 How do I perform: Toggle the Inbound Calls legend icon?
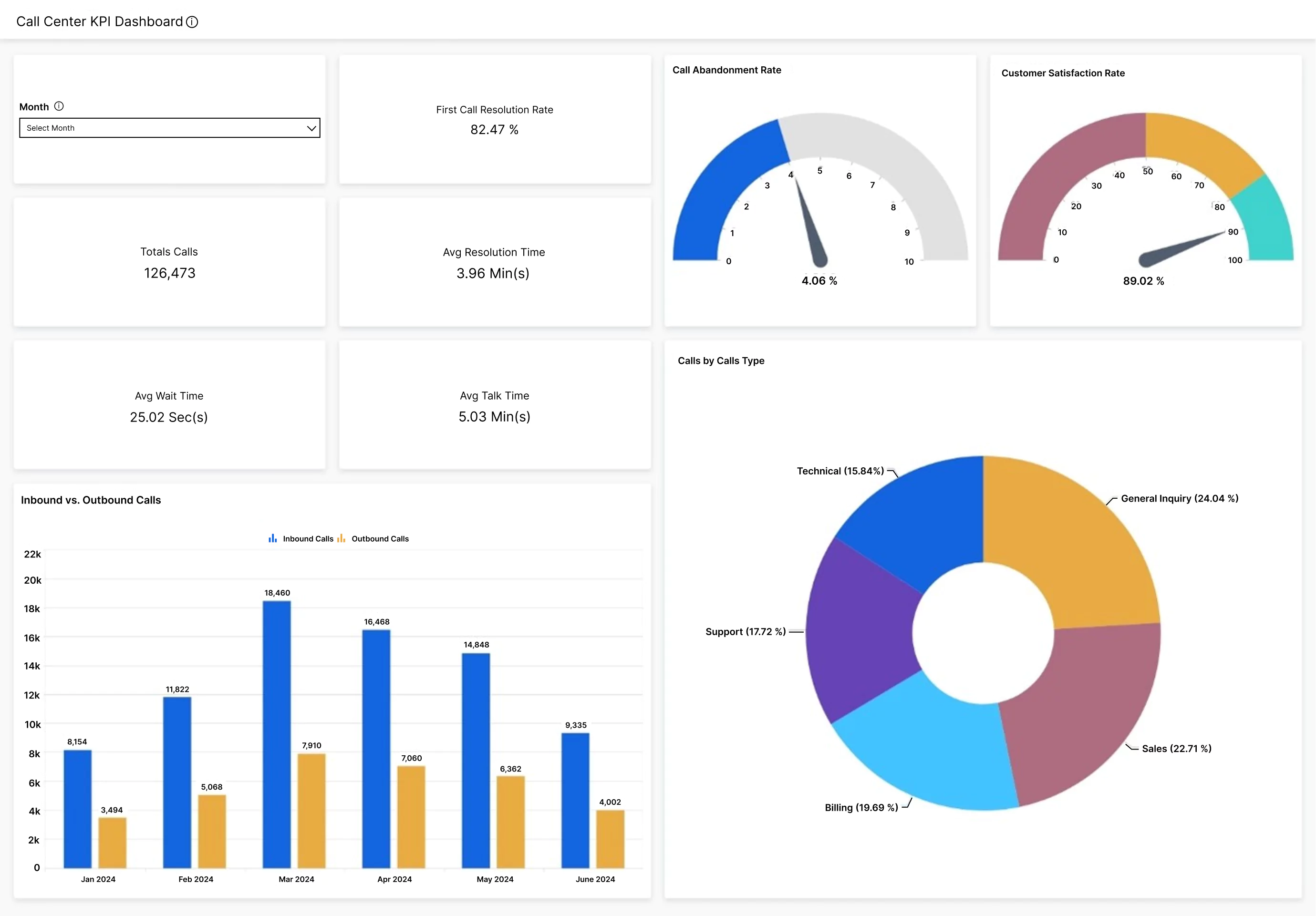[x=273, y=538]
